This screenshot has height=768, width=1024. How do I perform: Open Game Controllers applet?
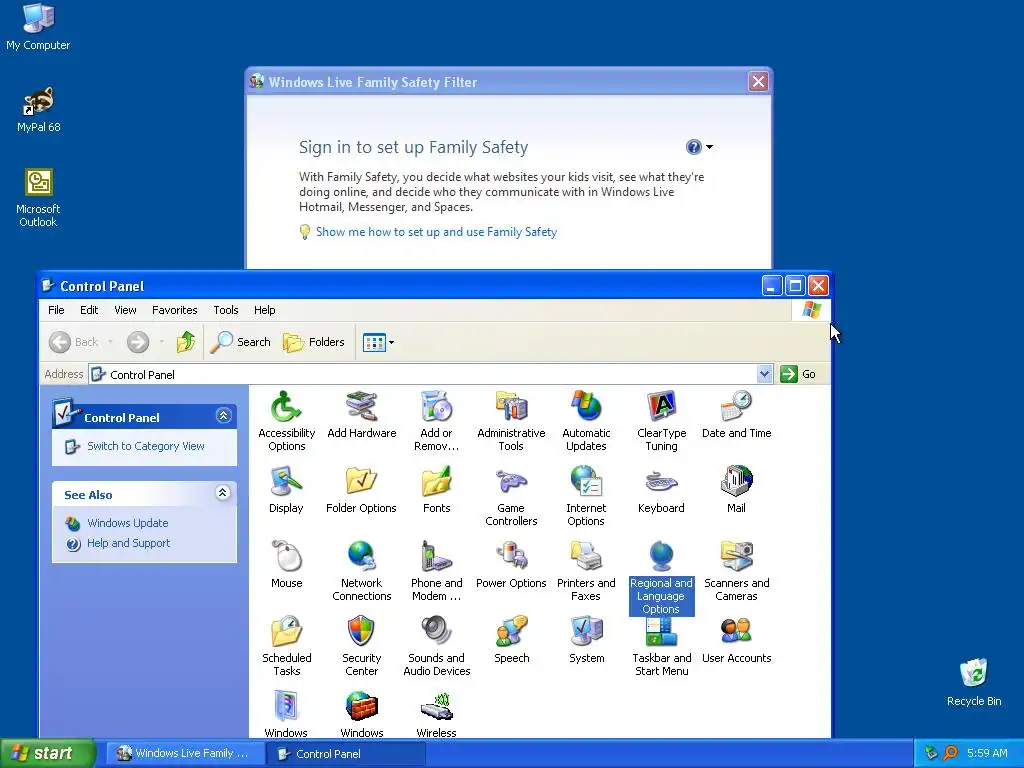[x=511, y=496]
